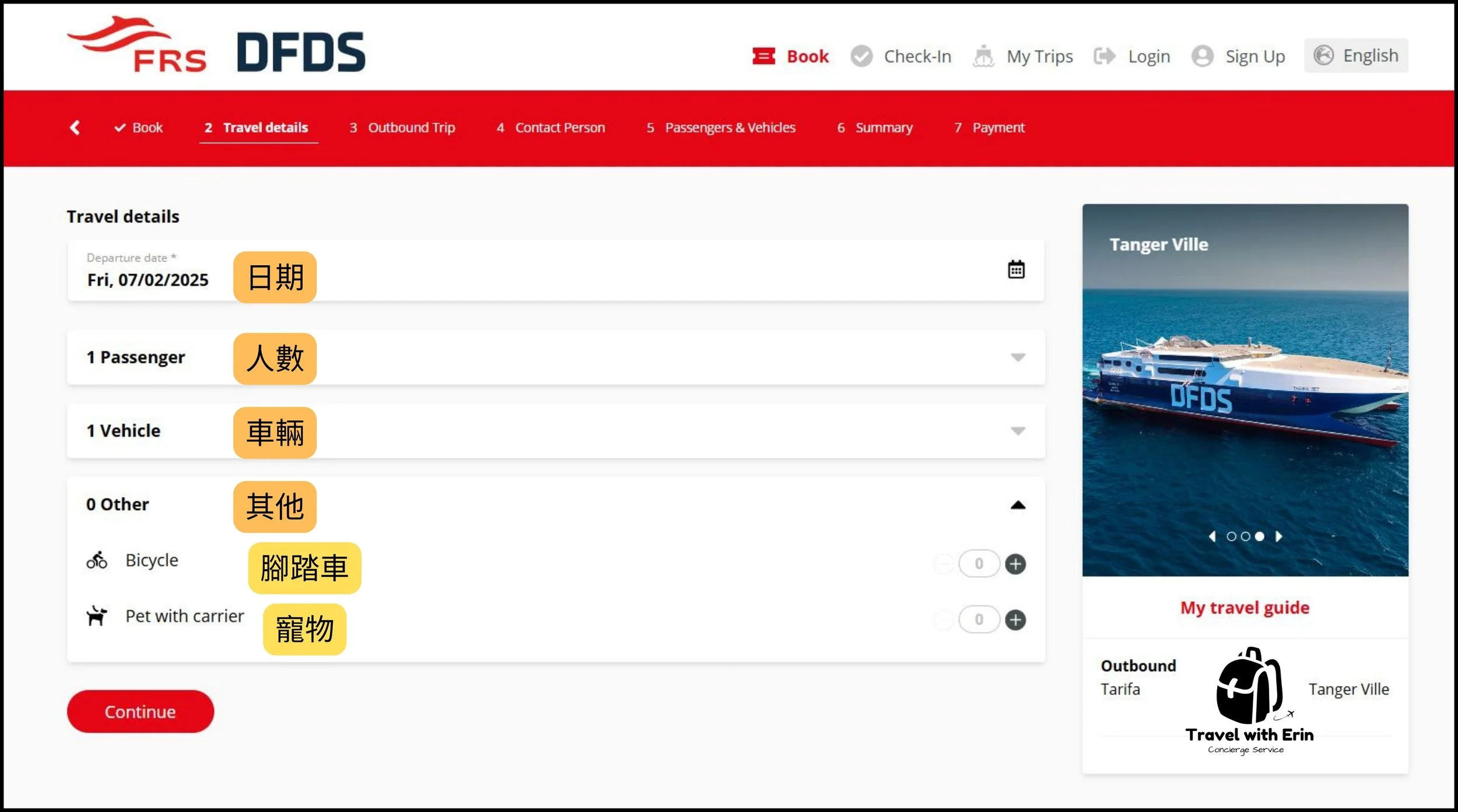The image size is (1458, 812).
Task: Advance carousel with next arrow
Action: (1279, 536)
